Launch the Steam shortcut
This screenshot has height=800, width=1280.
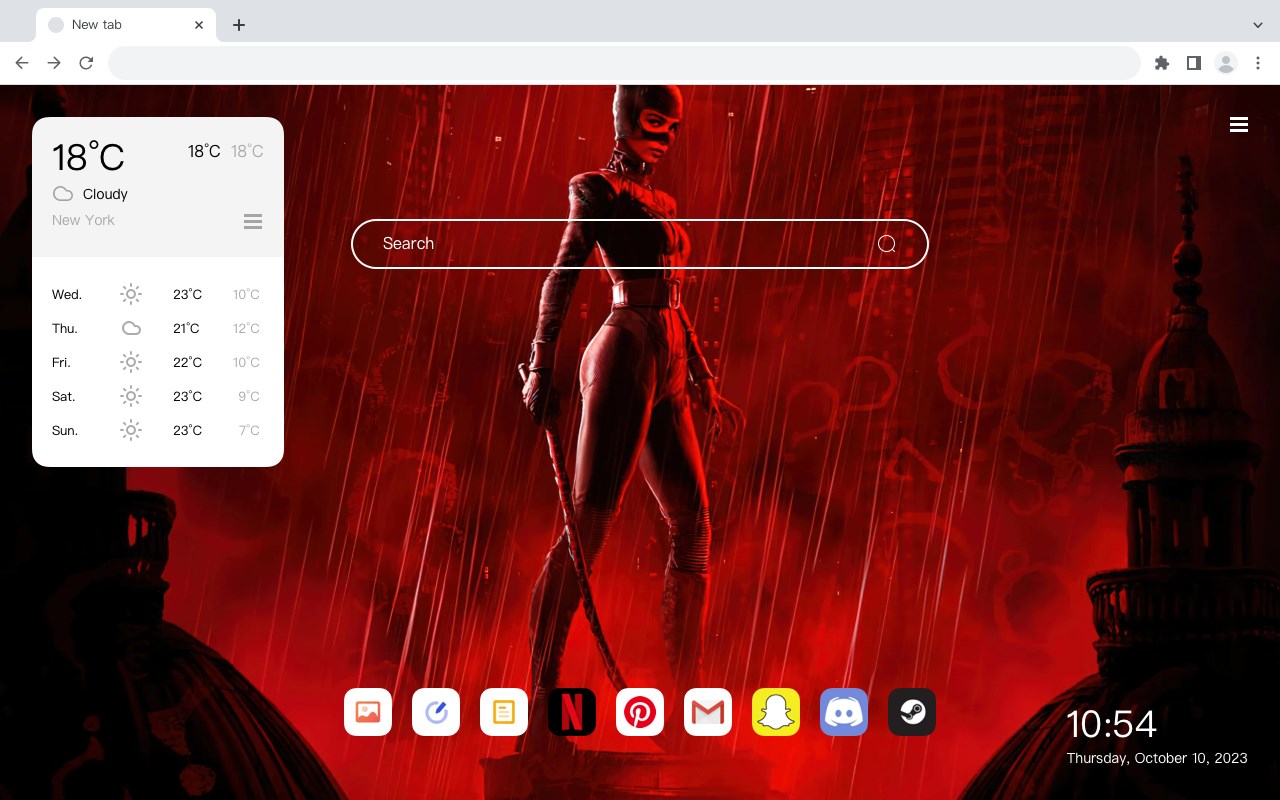(912, 712)
